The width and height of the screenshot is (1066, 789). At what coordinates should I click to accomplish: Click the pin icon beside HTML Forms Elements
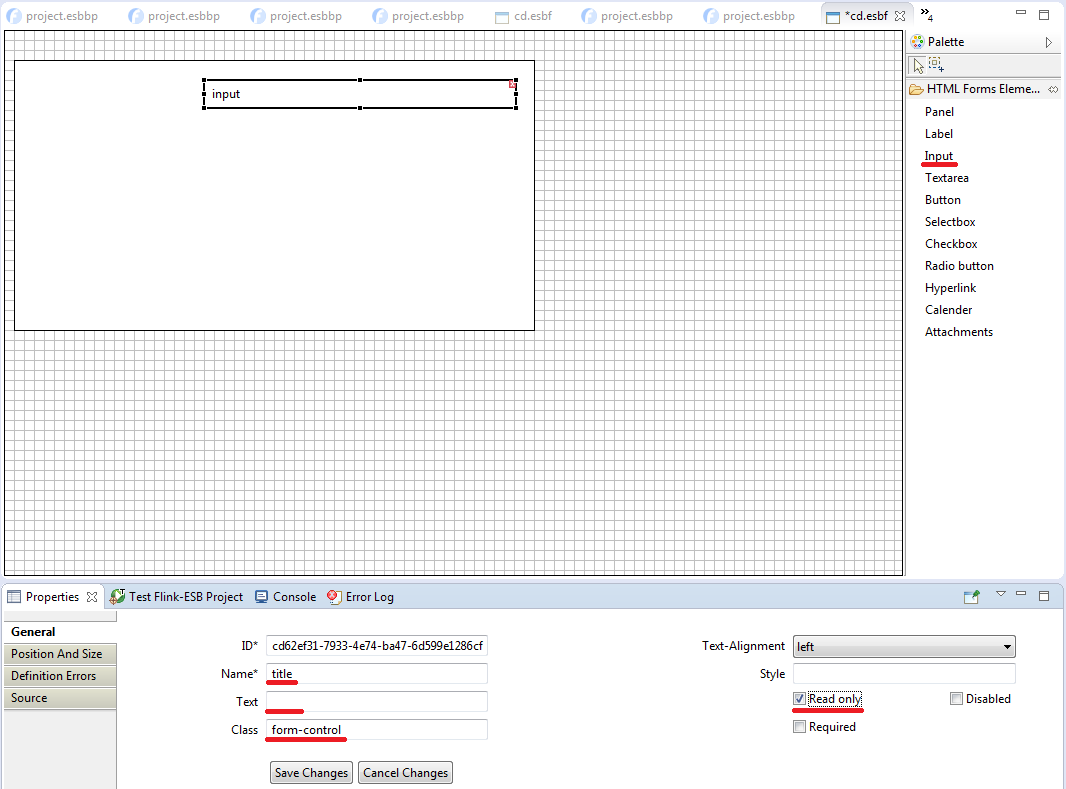(1052, 90)
